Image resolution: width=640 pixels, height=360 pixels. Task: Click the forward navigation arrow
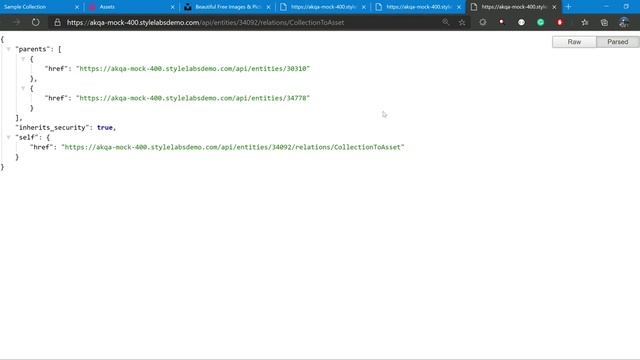pyautogui.click(x=16, y=22)
